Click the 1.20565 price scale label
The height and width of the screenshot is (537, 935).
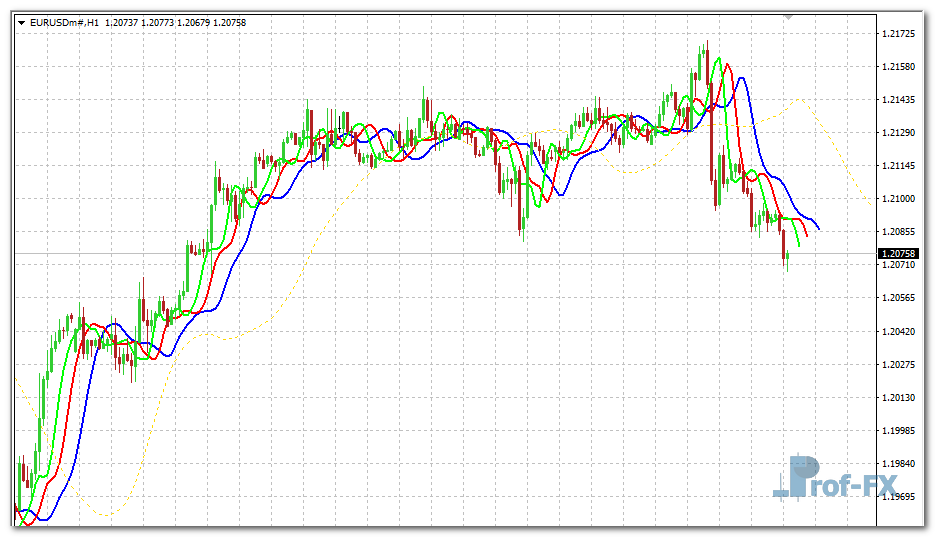(900, 298)
